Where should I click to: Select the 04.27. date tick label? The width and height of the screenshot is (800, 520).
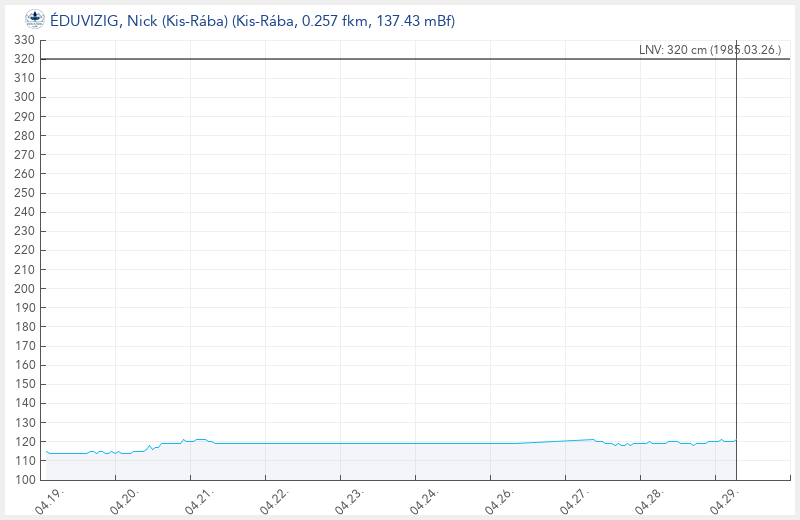tap(573, 499)
